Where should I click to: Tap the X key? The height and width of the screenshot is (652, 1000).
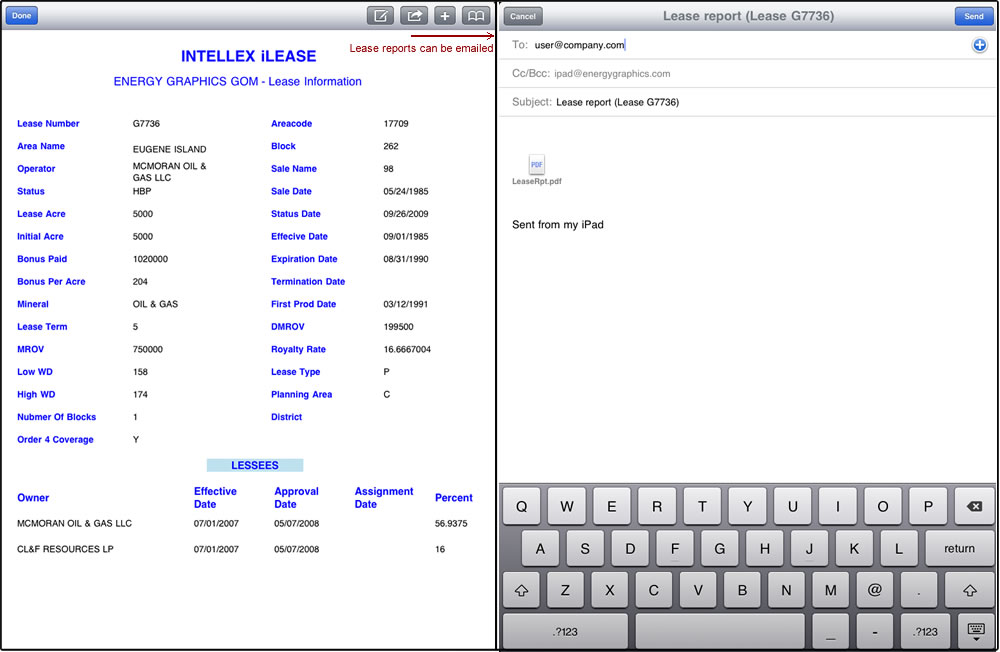tap(609, 590)
